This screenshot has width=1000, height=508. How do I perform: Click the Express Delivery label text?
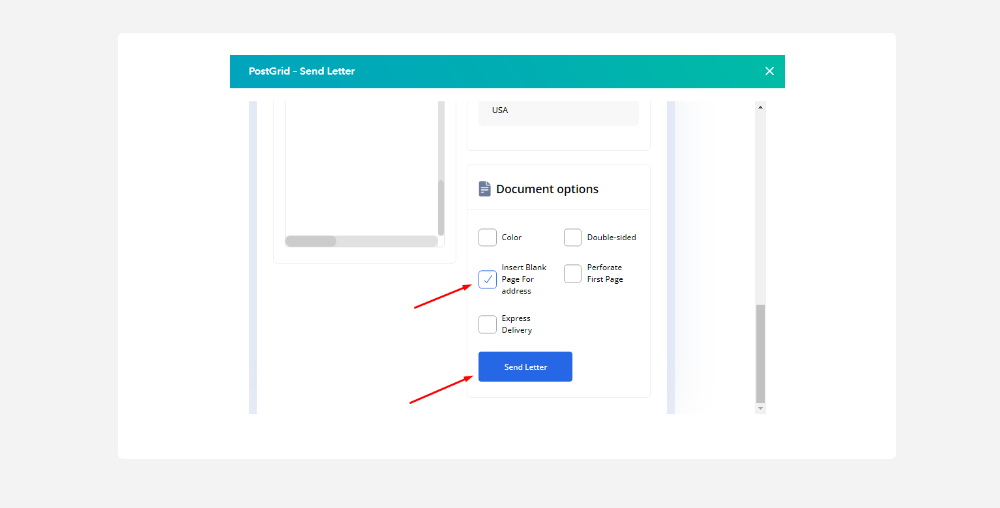(x=517, y=324)
